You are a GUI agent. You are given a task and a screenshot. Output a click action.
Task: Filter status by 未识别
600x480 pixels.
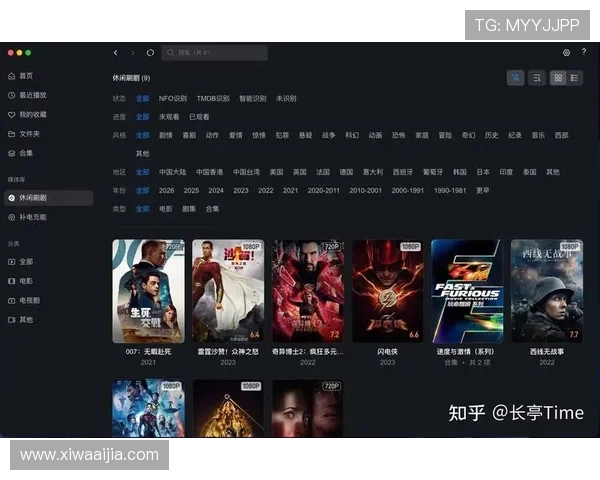pos(286,98)
